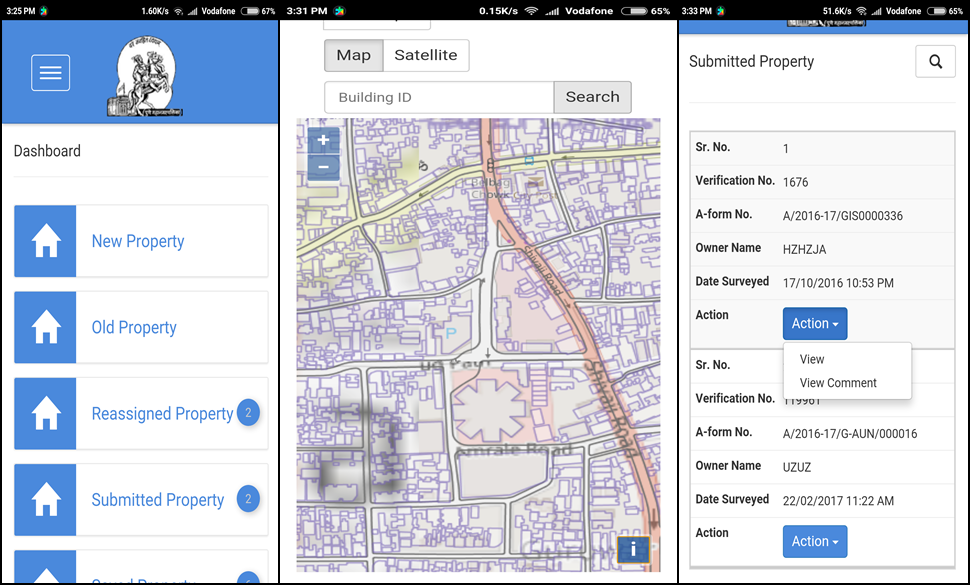970x585 pixels.
Task: Switch to Satellite view
Action: click(426, 56)
